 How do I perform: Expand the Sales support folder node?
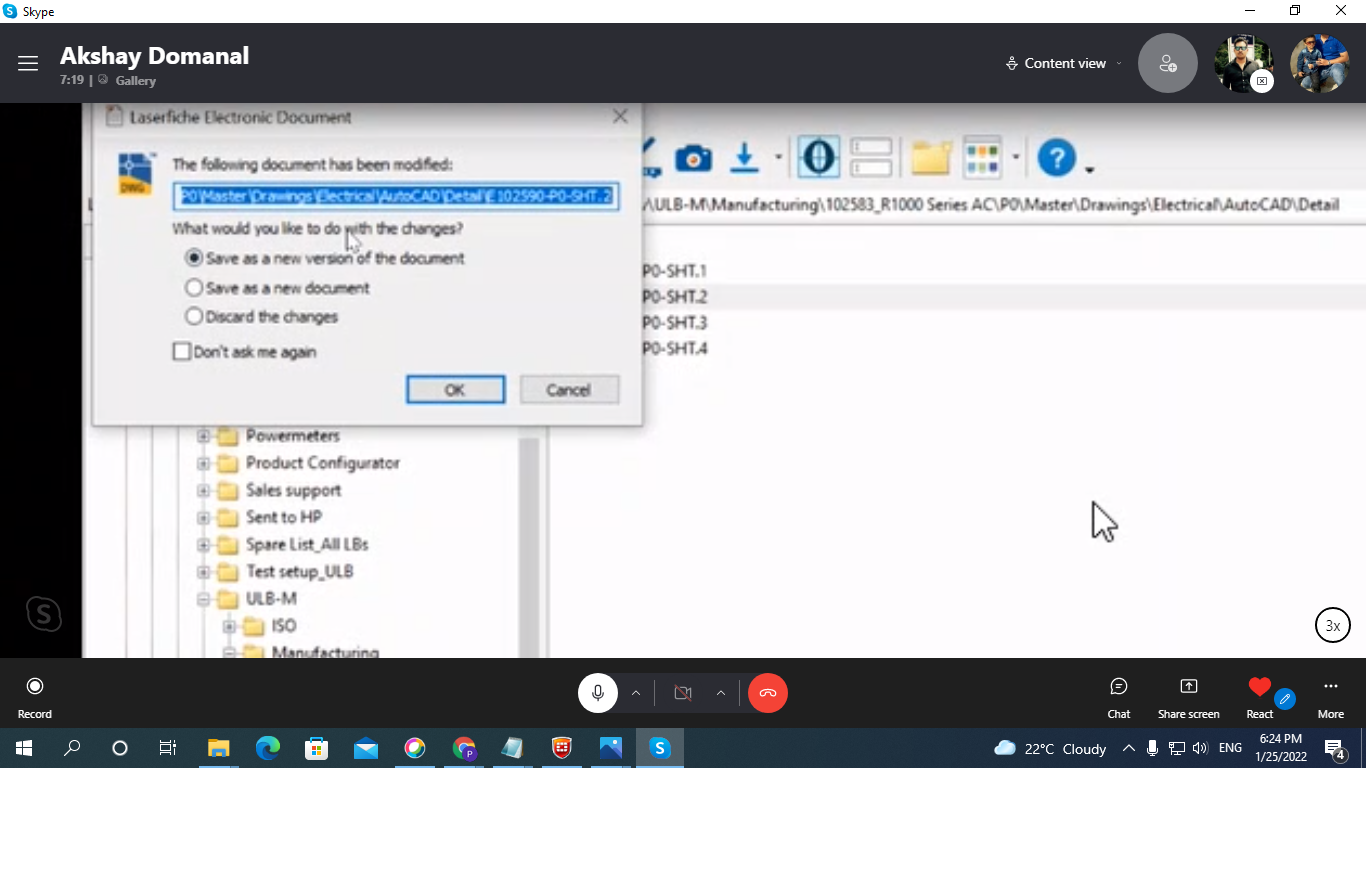[204, 490]
